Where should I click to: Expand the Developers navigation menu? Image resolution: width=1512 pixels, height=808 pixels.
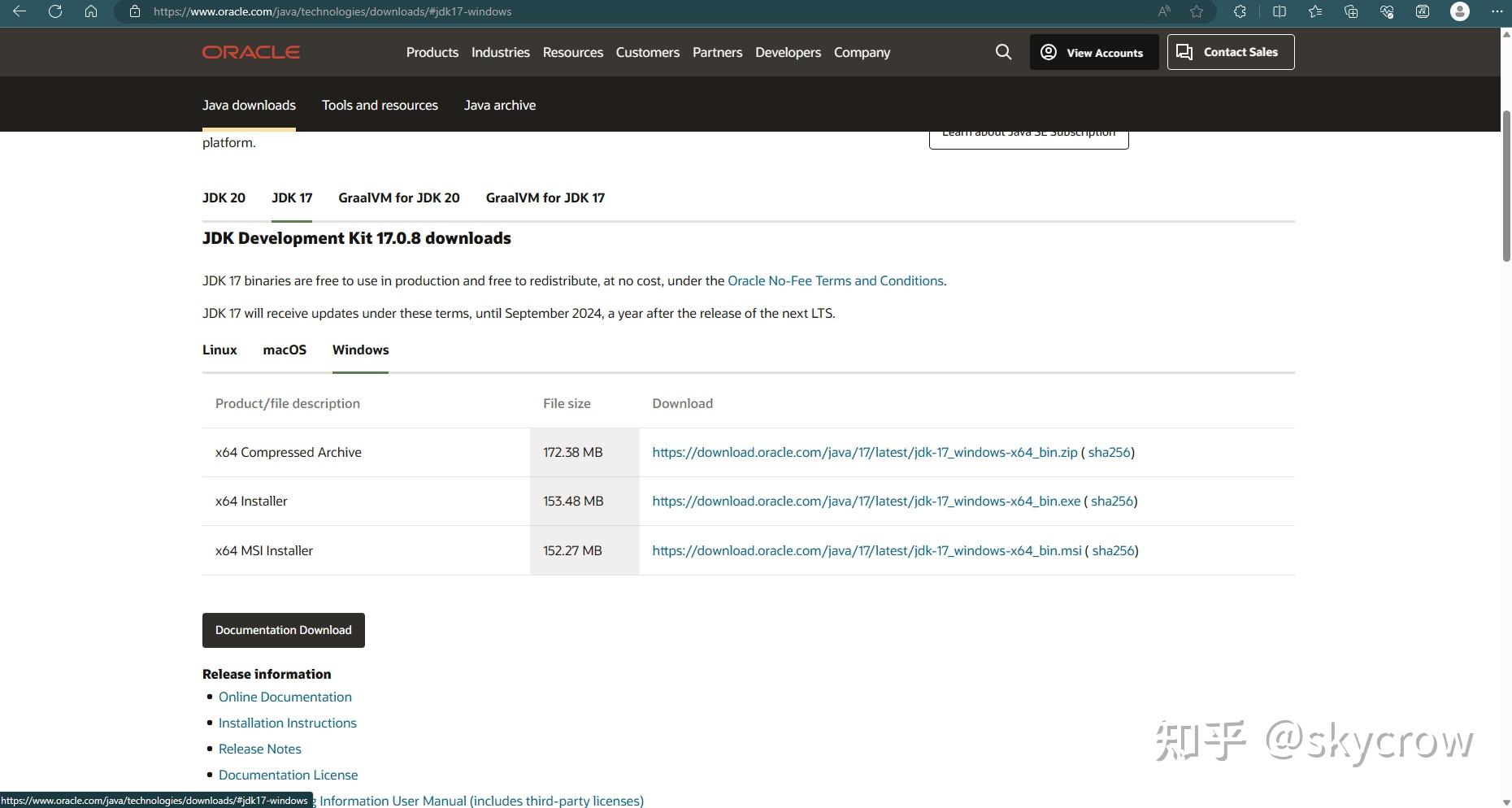tap(788, 52)
